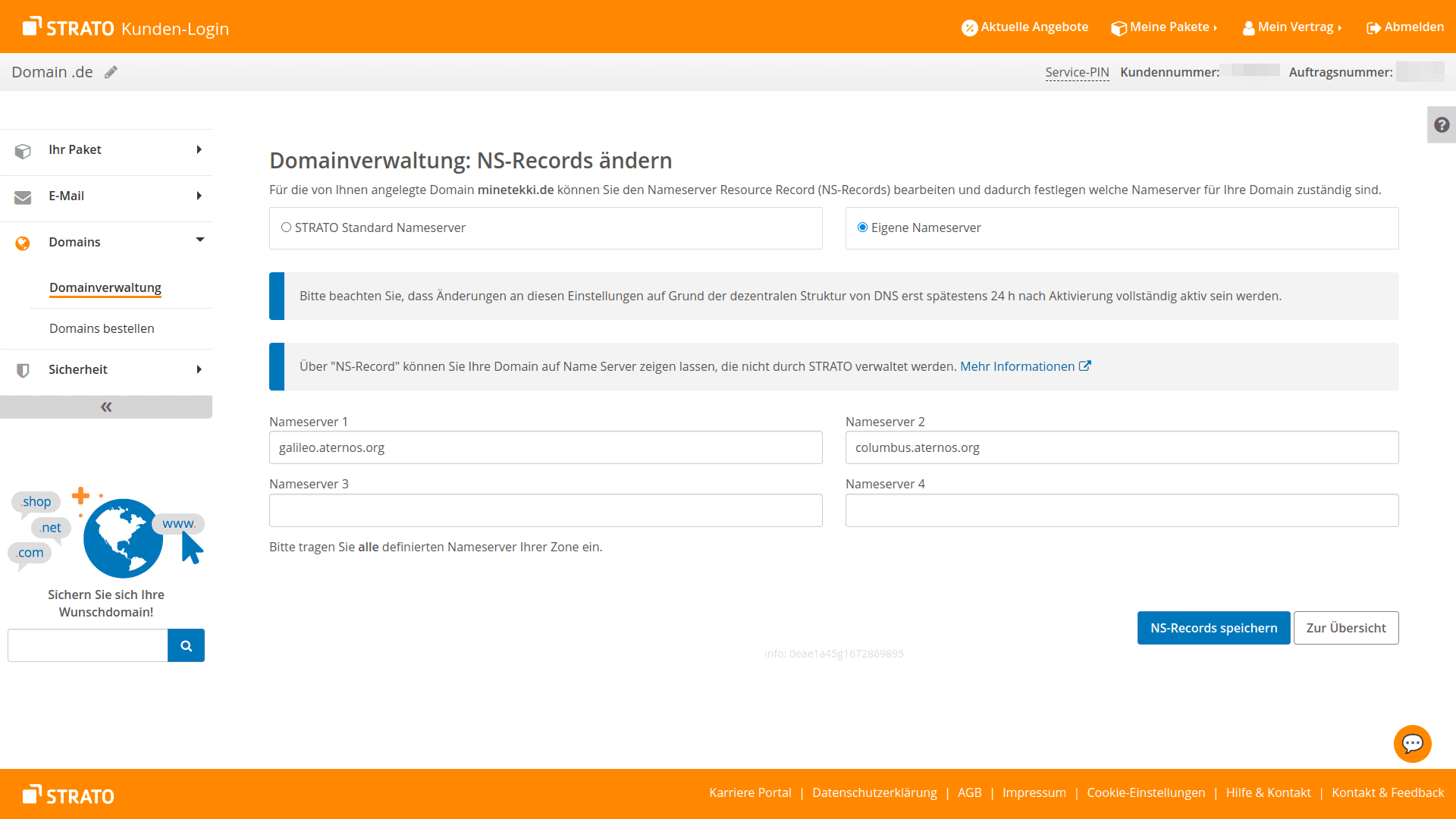The height and width of the screenshot is (819, 1456).
Task: Open Aktuelle Angebote in the header
Action: (x=1025, y=27)
